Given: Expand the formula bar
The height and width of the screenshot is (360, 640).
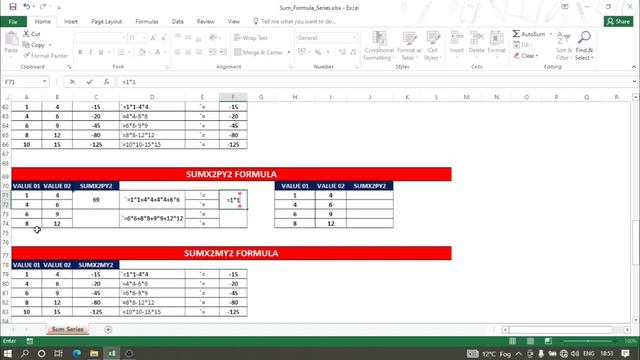Looking at the screenshot, I should point(634,82).
